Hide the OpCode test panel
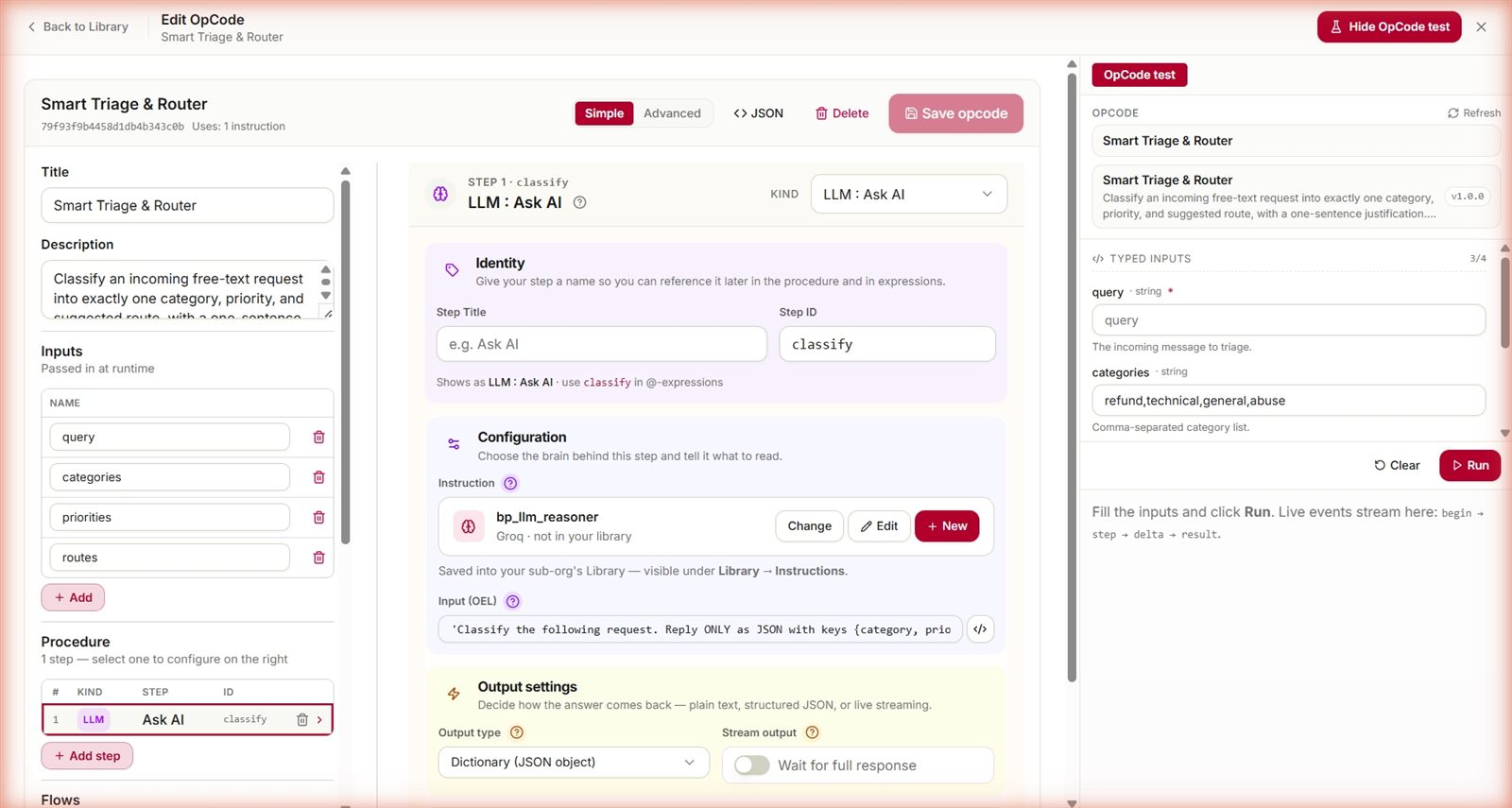The width and height of the screenshot is (1512, 808). point(1389,26)
